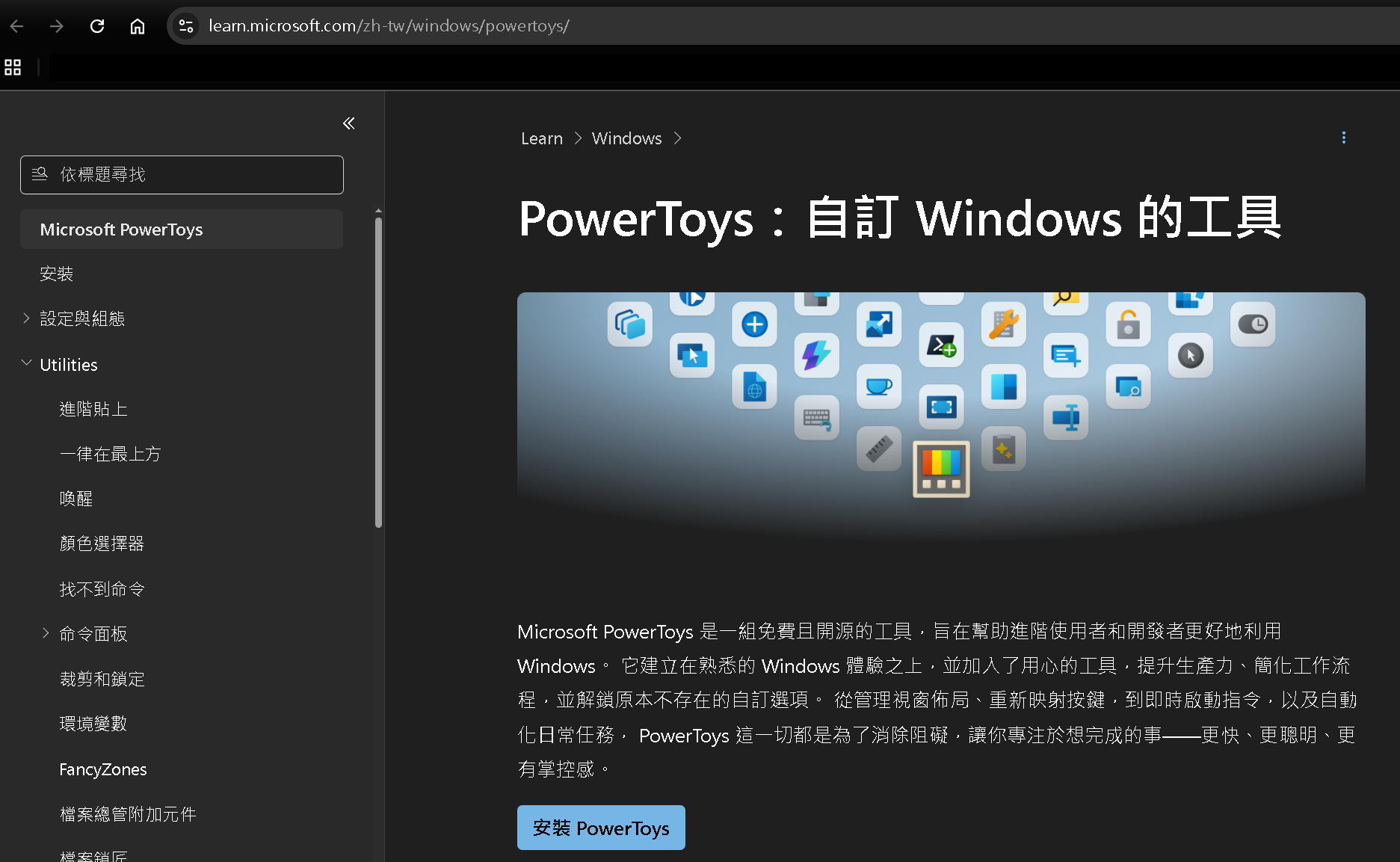This screenshot has height=862, width=1400.
Task: Open the 進階貼上 utility page
Action: (x=93, y=409)
